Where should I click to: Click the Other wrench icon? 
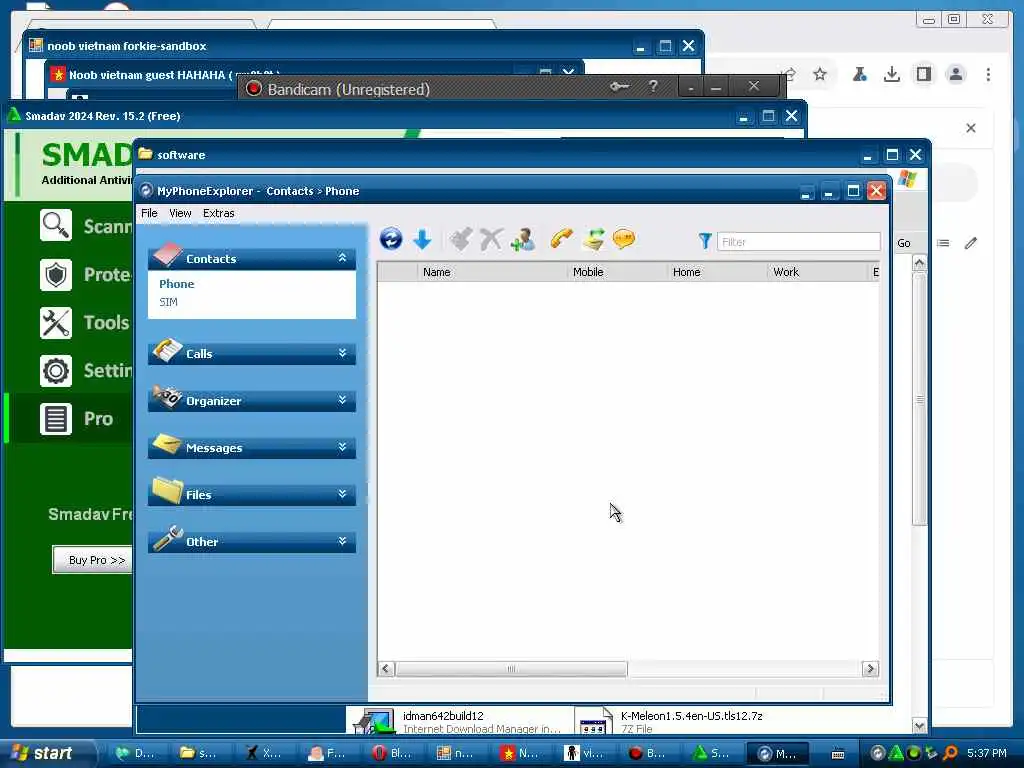pyautogui.click(x=167, y=538)
